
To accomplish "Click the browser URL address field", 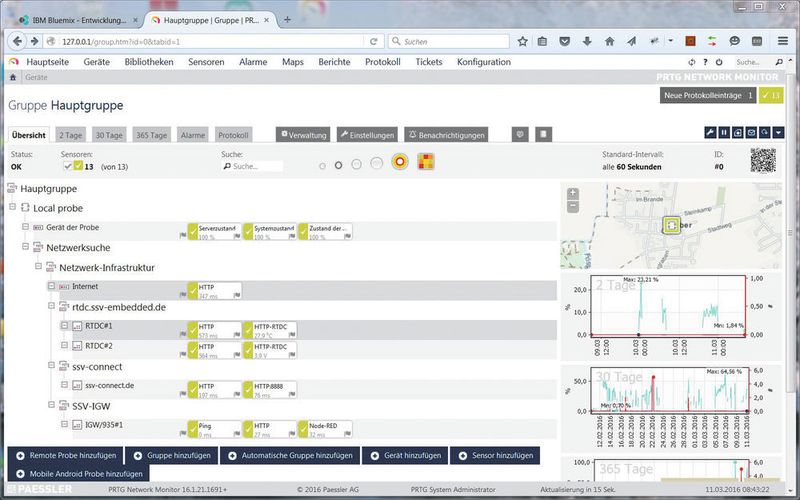I will tap(211, 41).
